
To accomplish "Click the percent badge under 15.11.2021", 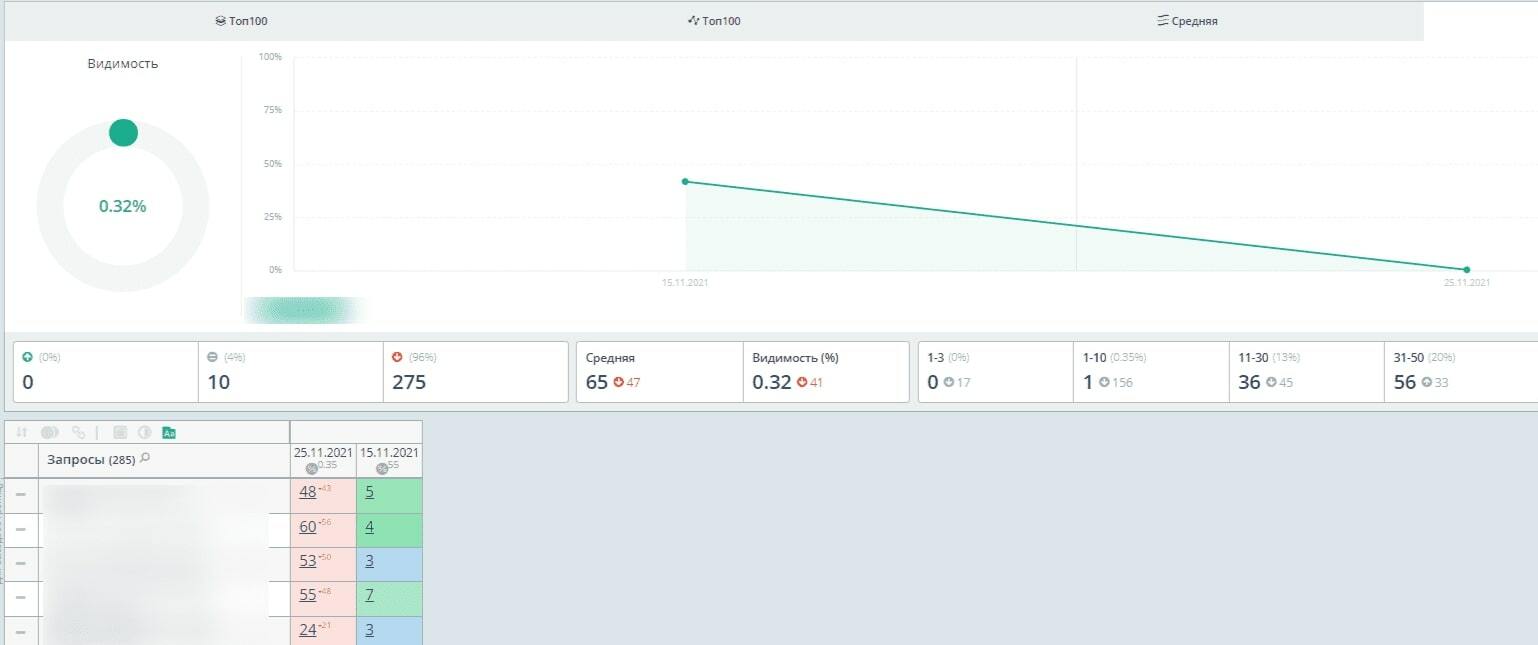I will pyautogui.click(x=381, y=468).
